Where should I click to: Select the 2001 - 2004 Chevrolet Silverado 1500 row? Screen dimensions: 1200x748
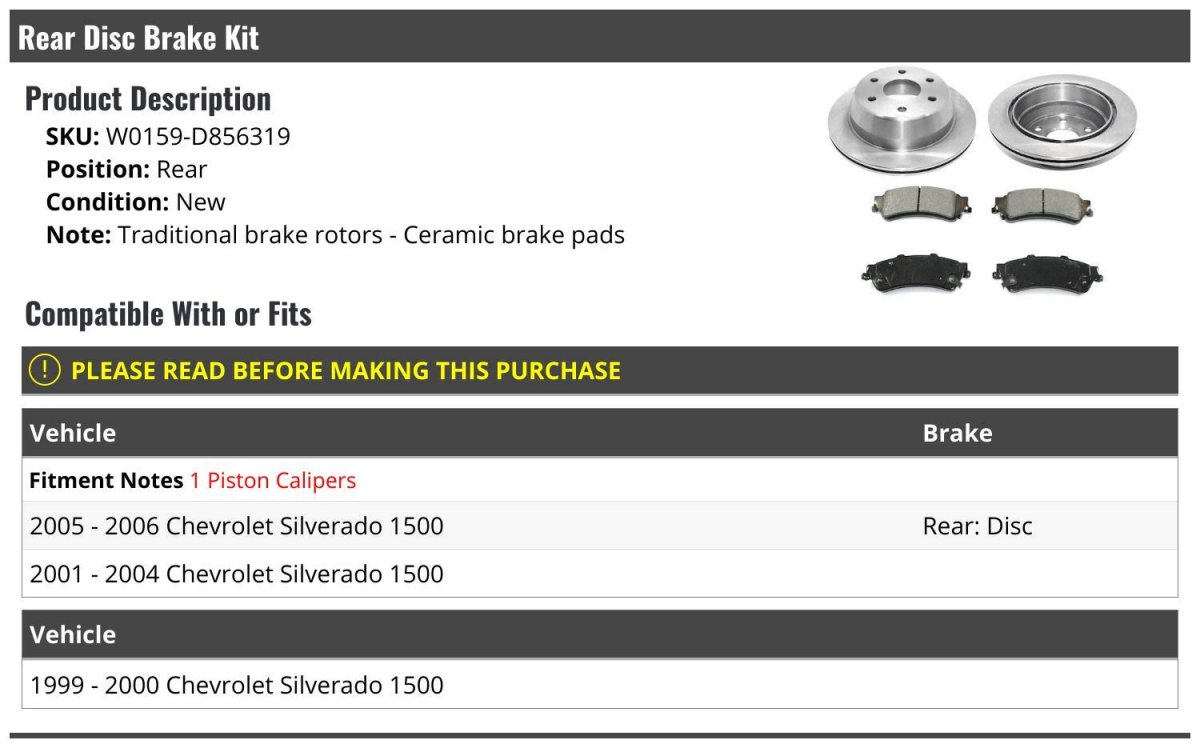click(x=237, y=574)
